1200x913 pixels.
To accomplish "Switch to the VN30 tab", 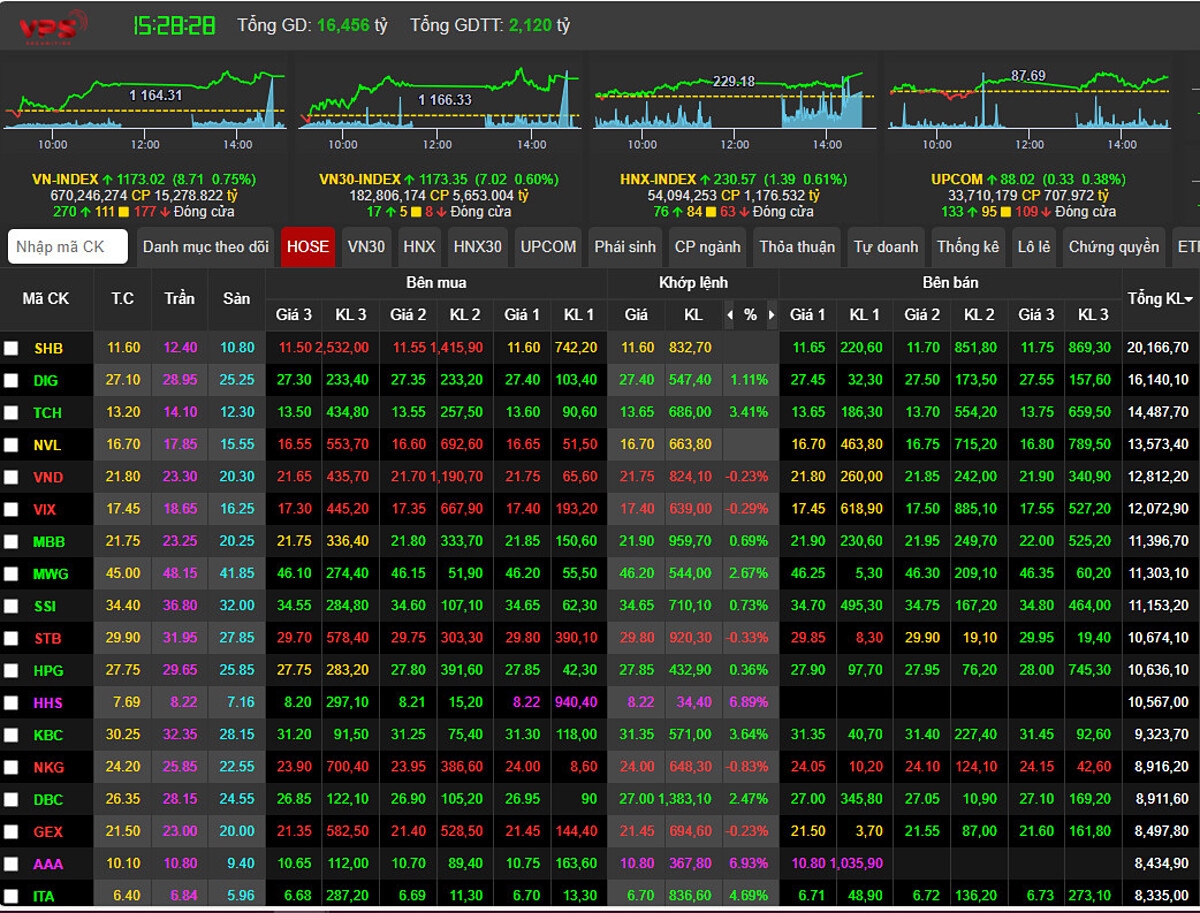I will coord(366,247).
